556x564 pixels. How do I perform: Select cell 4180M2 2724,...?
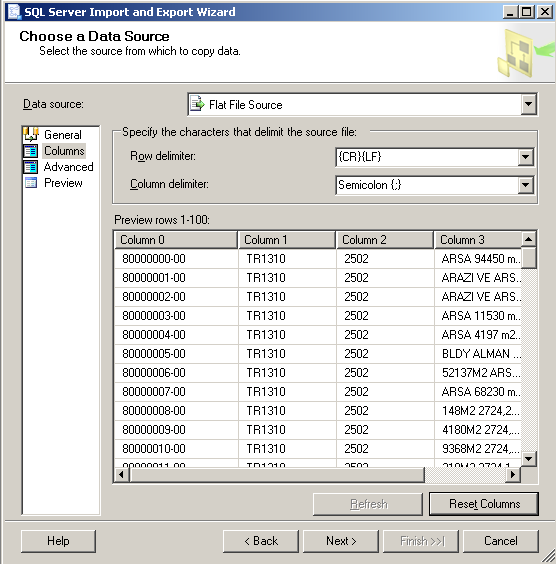(478, 430)
